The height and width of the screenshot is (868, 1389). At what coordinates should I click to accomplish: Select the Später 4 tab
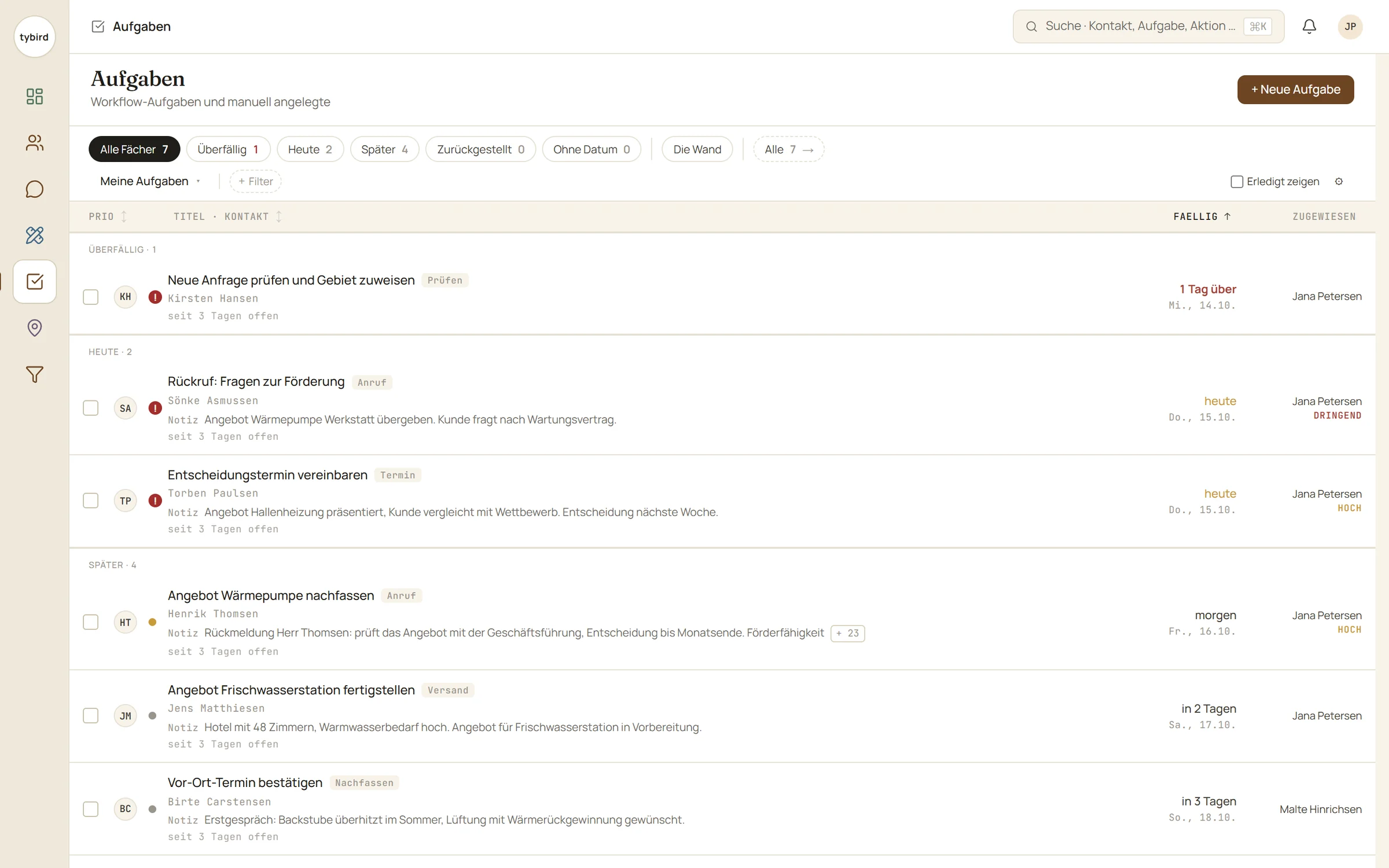(384, 149)
